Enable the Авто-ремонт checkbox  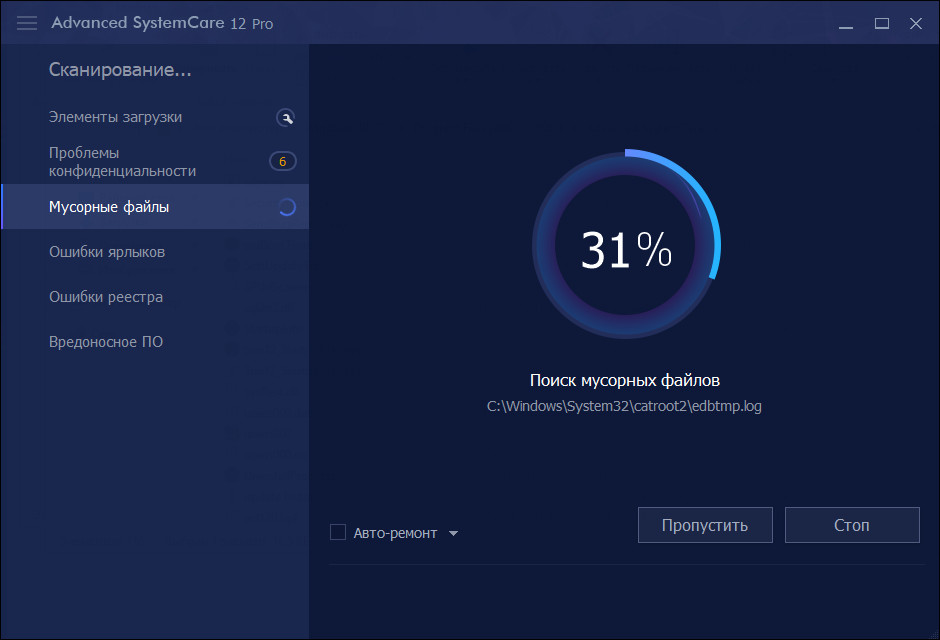coord(338,533)
